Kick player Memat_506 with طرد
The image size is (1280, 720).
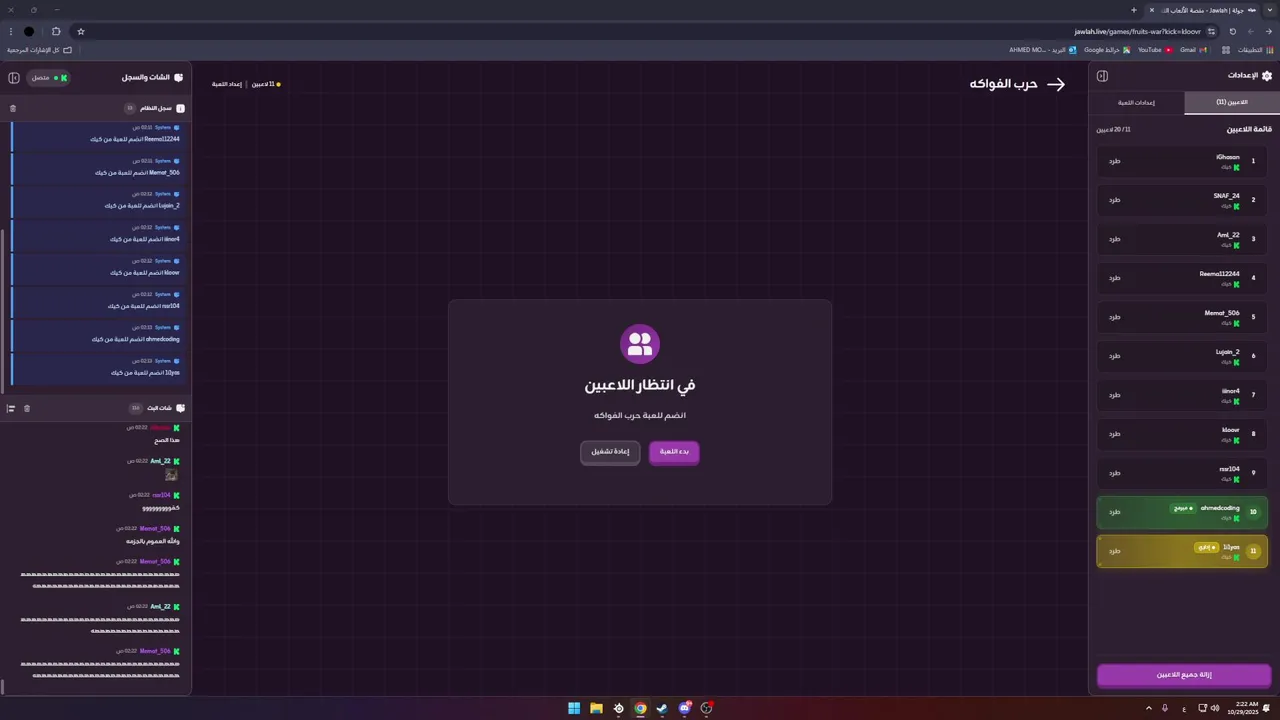pos(1114,317)
